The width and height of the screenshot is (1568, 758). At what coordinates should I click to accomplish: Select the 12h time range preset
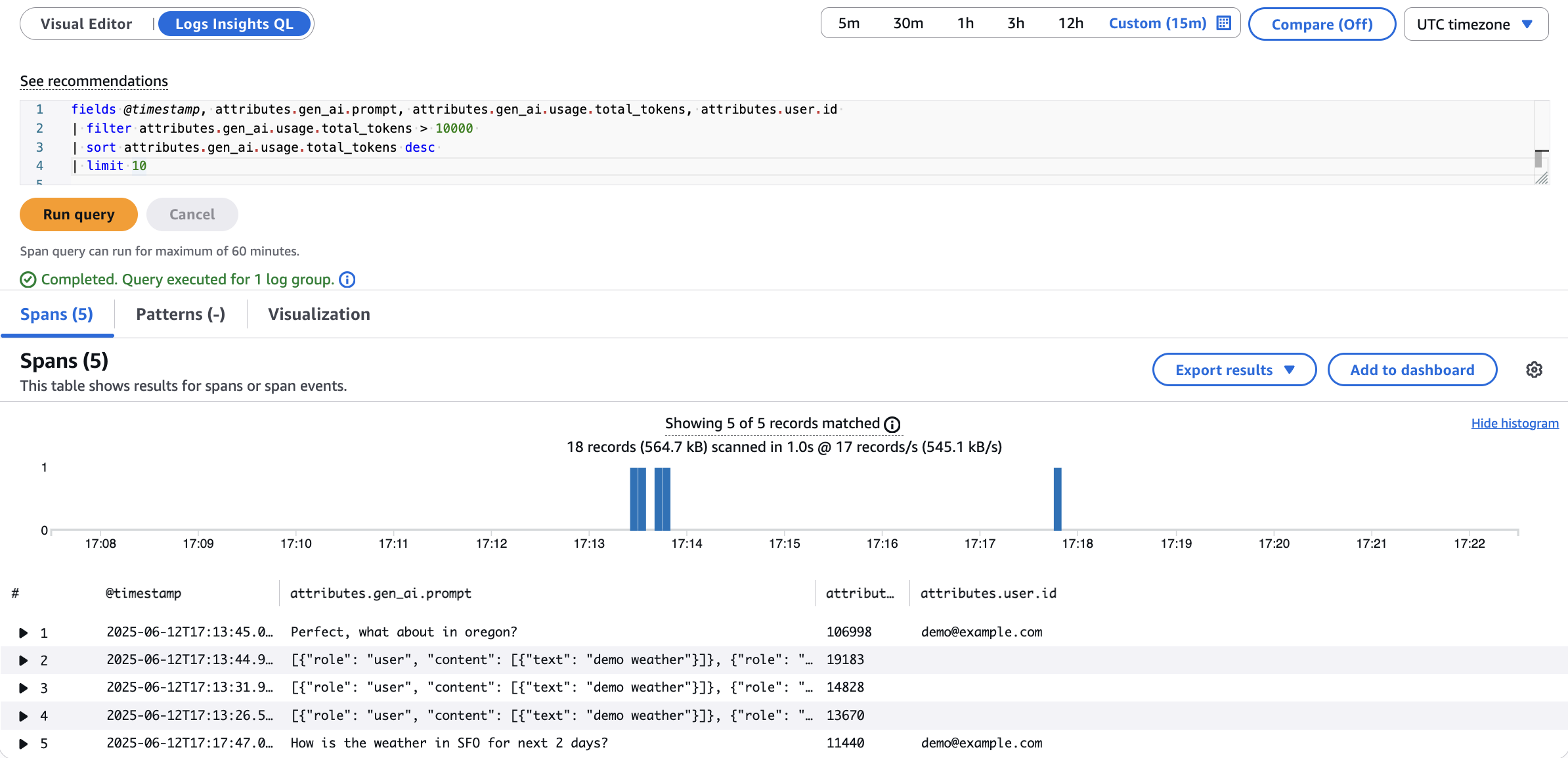[1070, 22]
